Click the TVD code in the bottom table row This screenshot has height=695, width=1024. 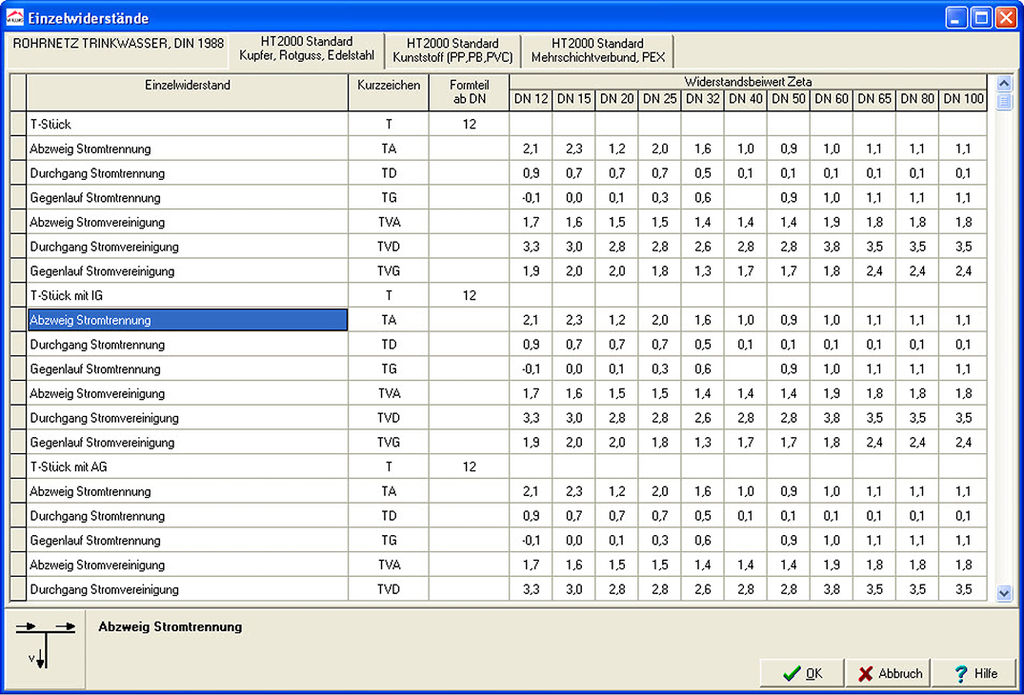point(389,589)
